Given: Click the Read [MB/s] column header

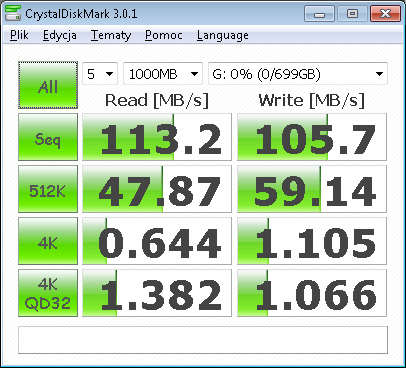Looking at the screenshot, I should [157, 100].
